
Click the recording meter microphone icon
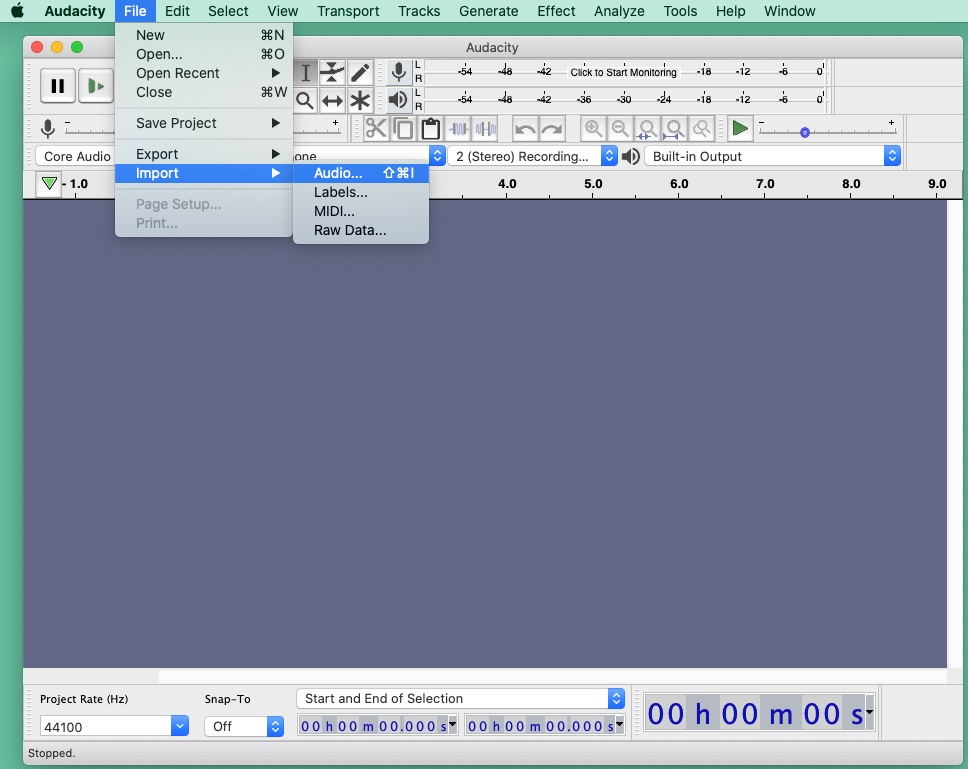point(399,72)
